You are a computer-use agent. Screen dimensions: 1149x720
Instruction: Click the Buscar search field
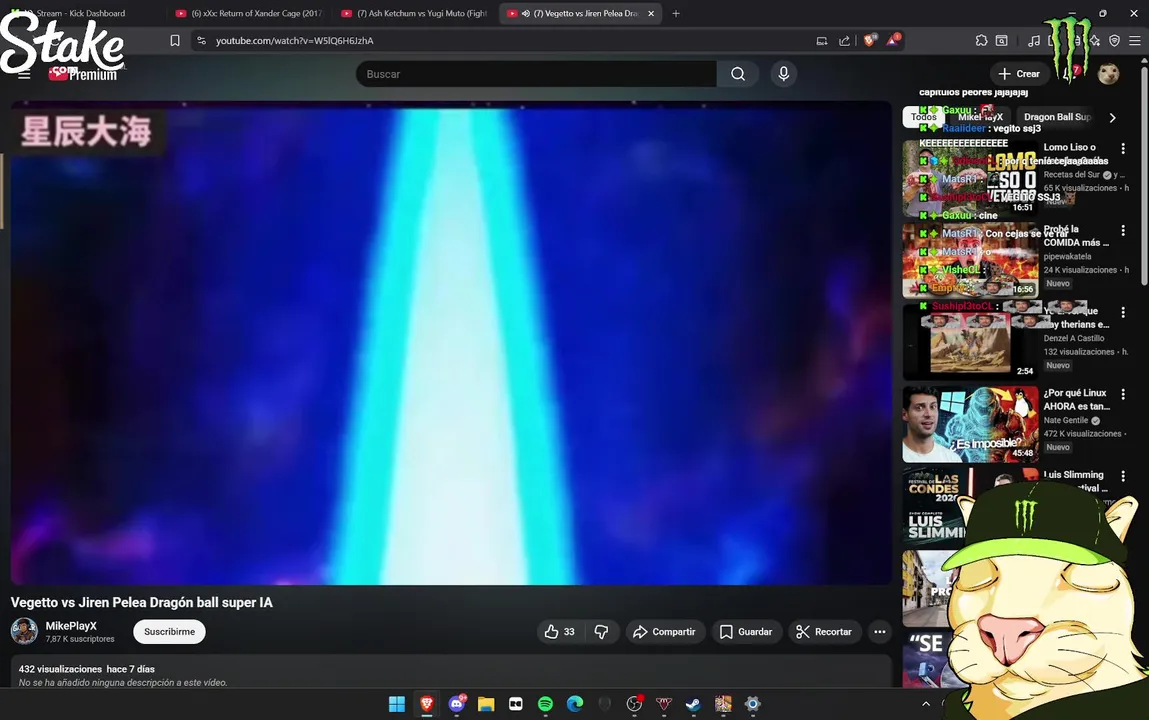(x=536, y=74)
